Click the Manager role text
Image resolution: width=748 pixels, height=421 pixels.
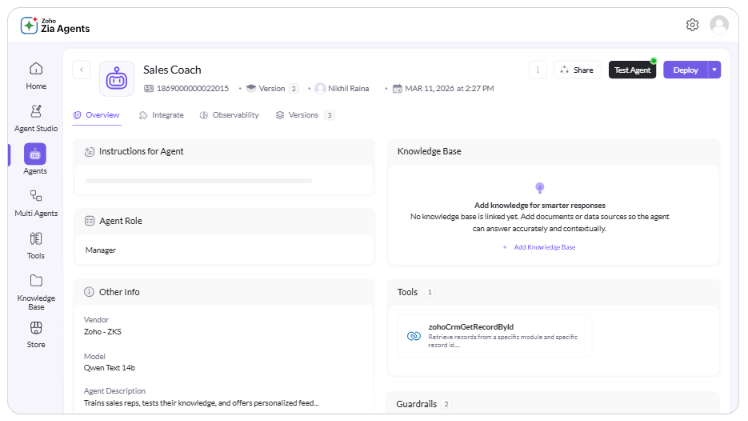[101, 250]
